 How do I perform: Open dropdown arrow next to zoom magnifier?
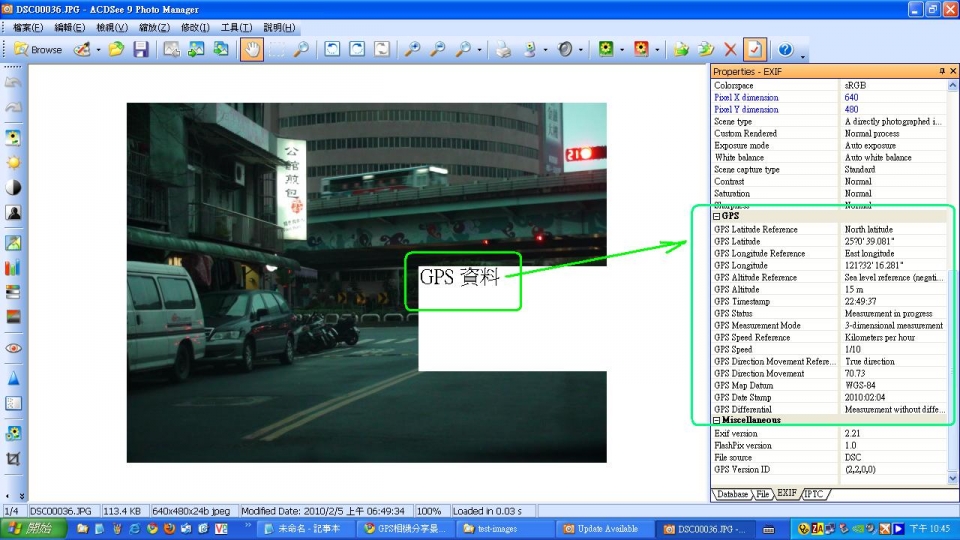click(480, 49)
